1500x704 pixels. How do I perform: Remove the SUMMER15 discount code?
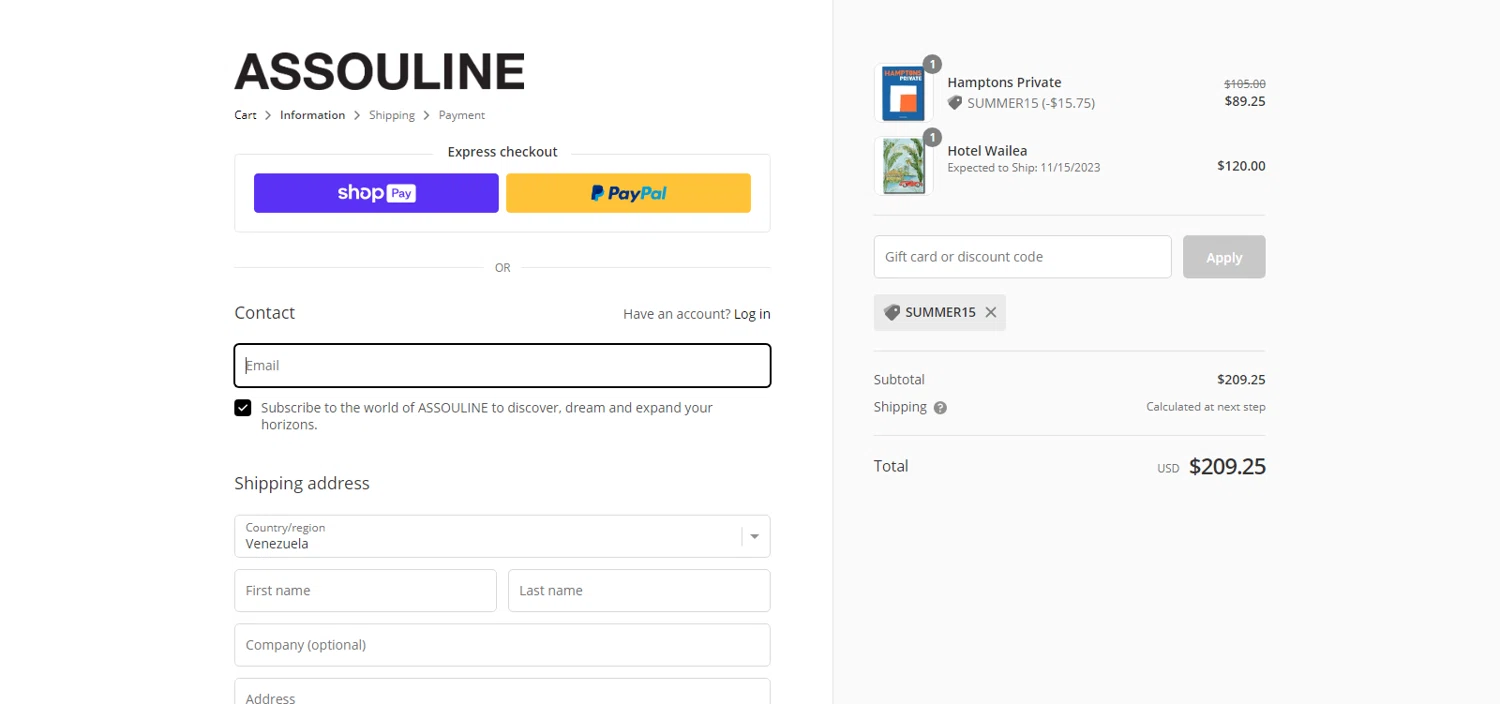pos(990,312)
